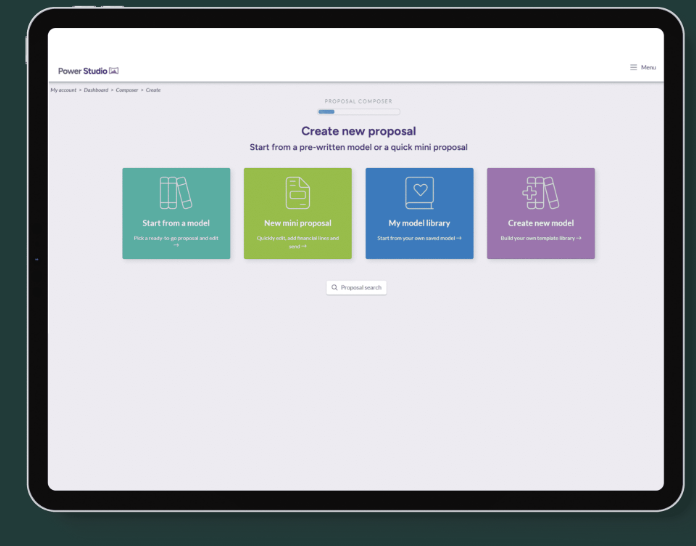The width and height of the screenshot is (696, 546).
Task: Click the plus books icon on Create new model
Action: 541,193
